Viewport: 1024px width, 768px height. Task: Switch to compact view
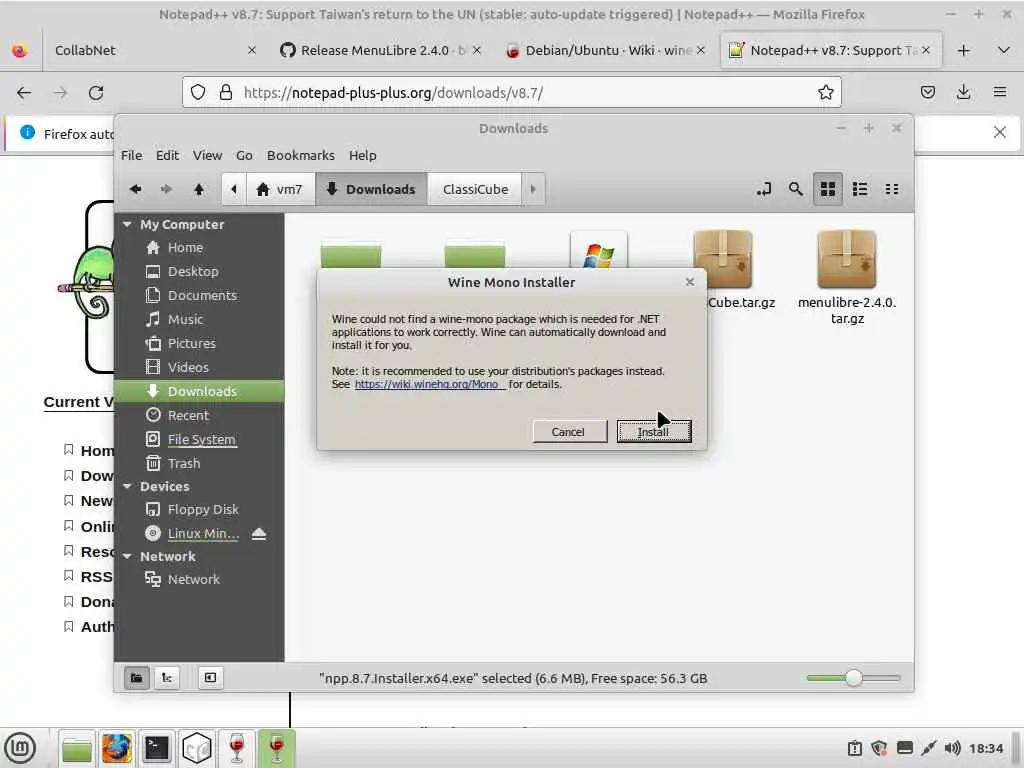coord(892,189)
